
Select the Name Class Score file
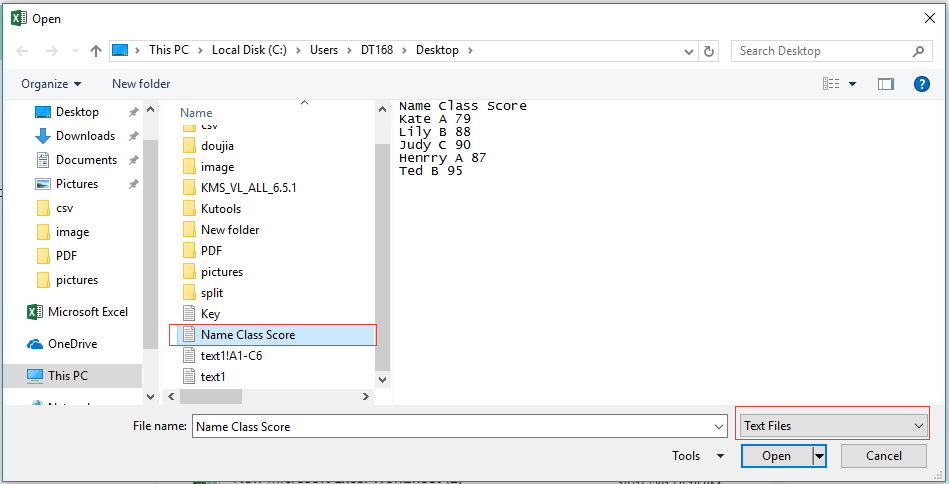point(247,335)
